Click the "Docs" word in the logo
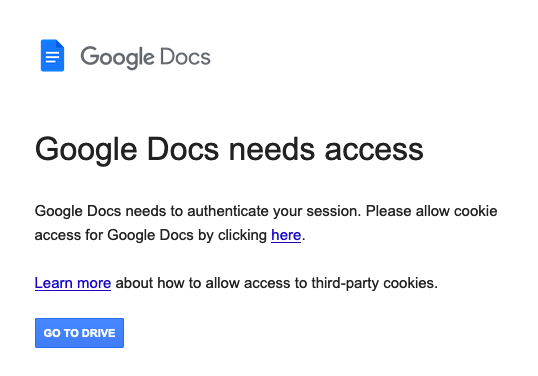 click(185, 57)
